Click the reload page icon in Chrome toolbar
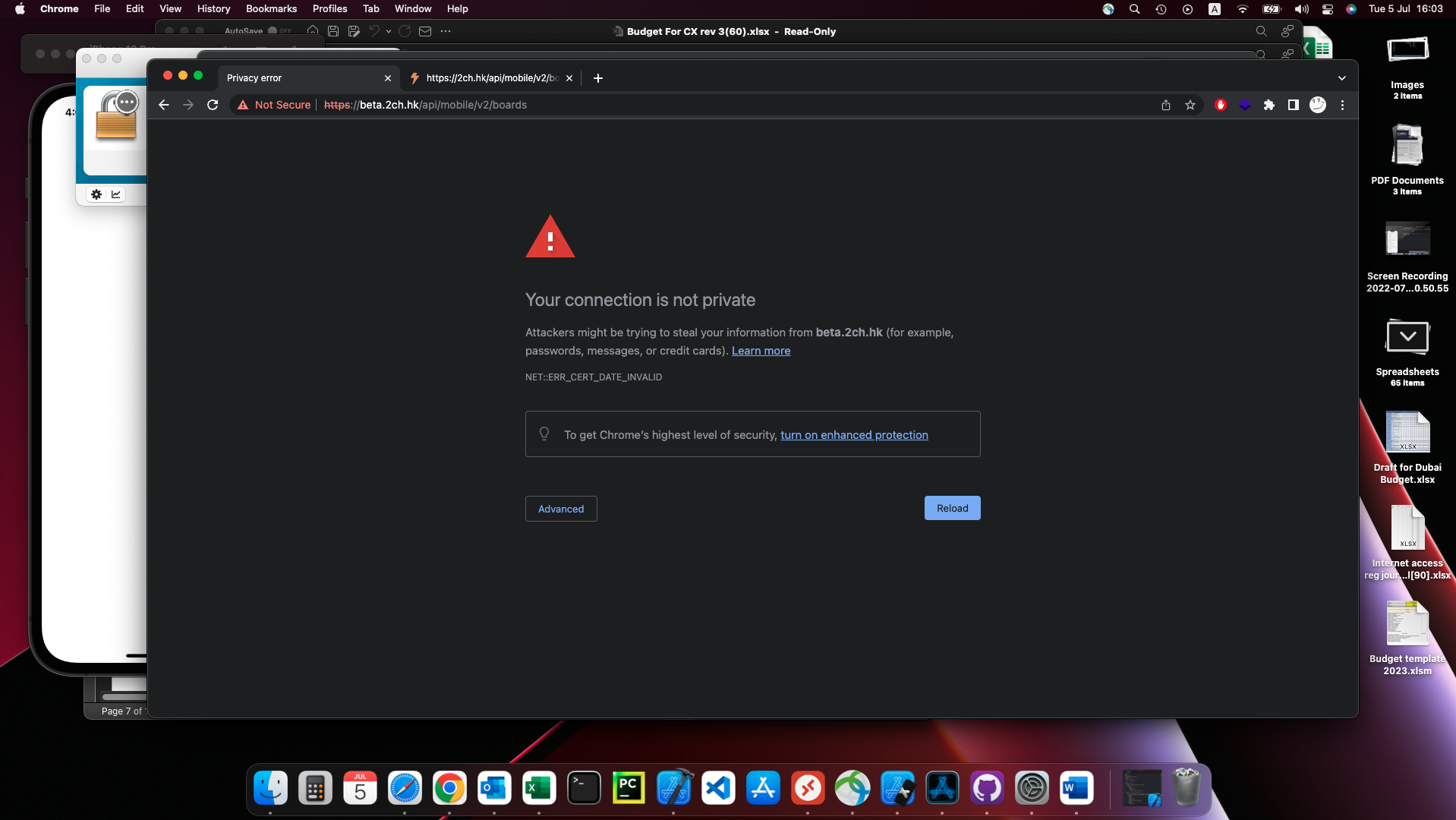Viewport: 1456px width, 820px height. coord(213,105)
